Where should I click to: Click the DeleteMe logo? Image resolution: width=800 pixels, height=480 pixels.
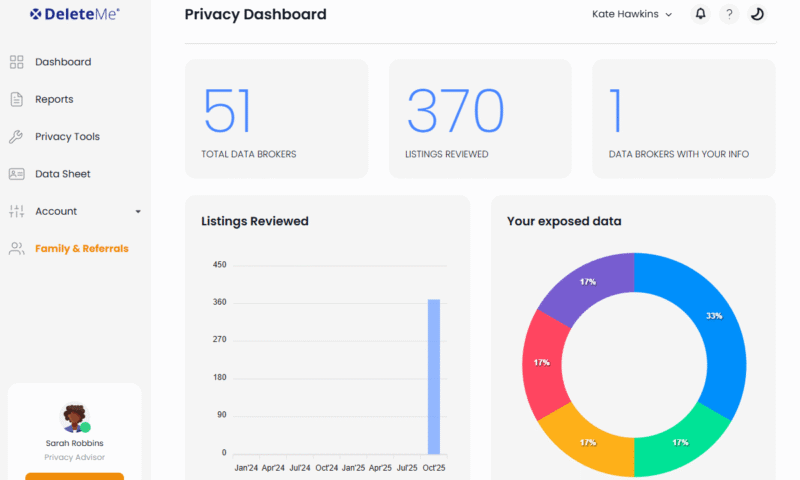[x=75, y=13]
